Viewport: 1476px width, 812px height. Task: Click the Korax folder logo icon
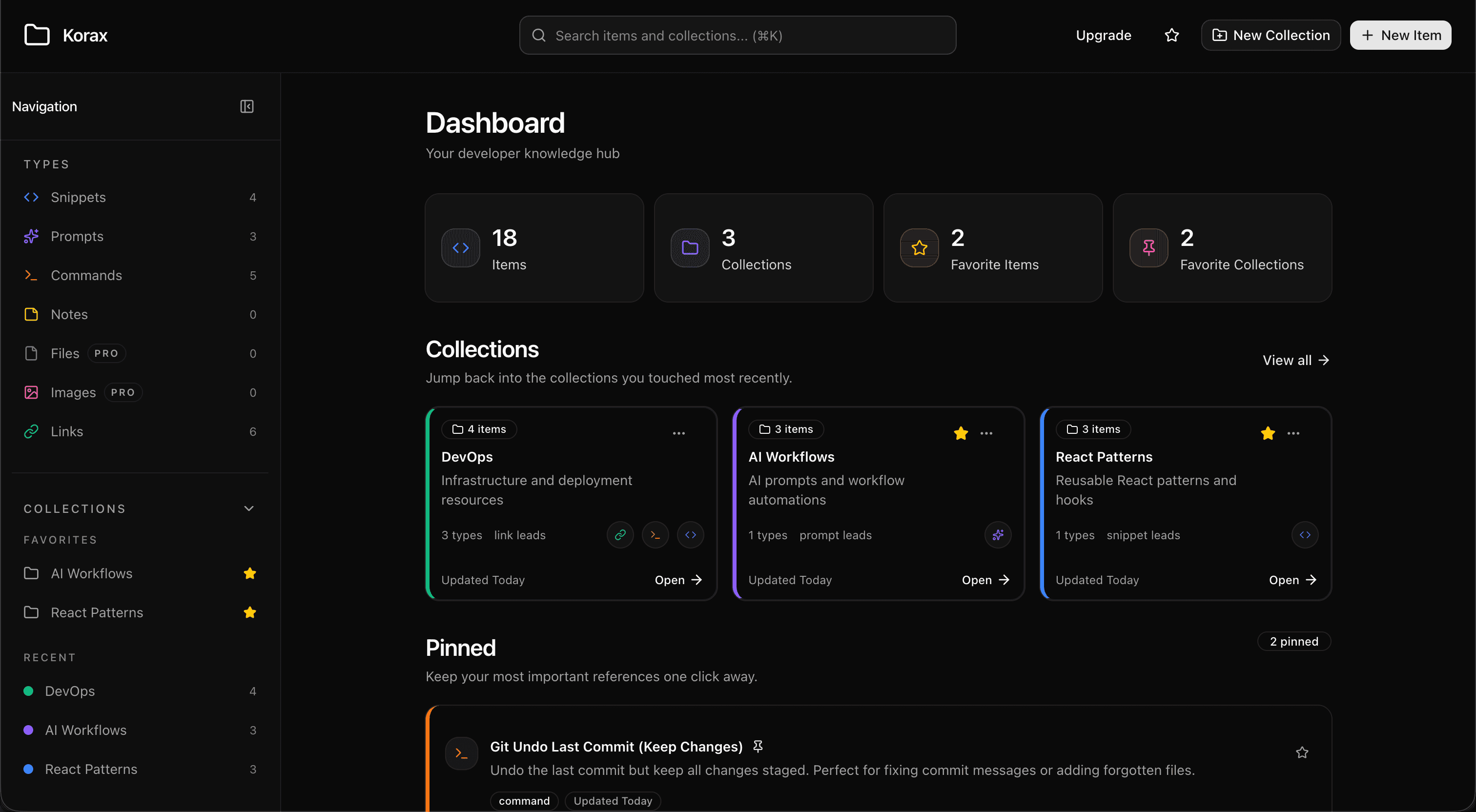37,35
